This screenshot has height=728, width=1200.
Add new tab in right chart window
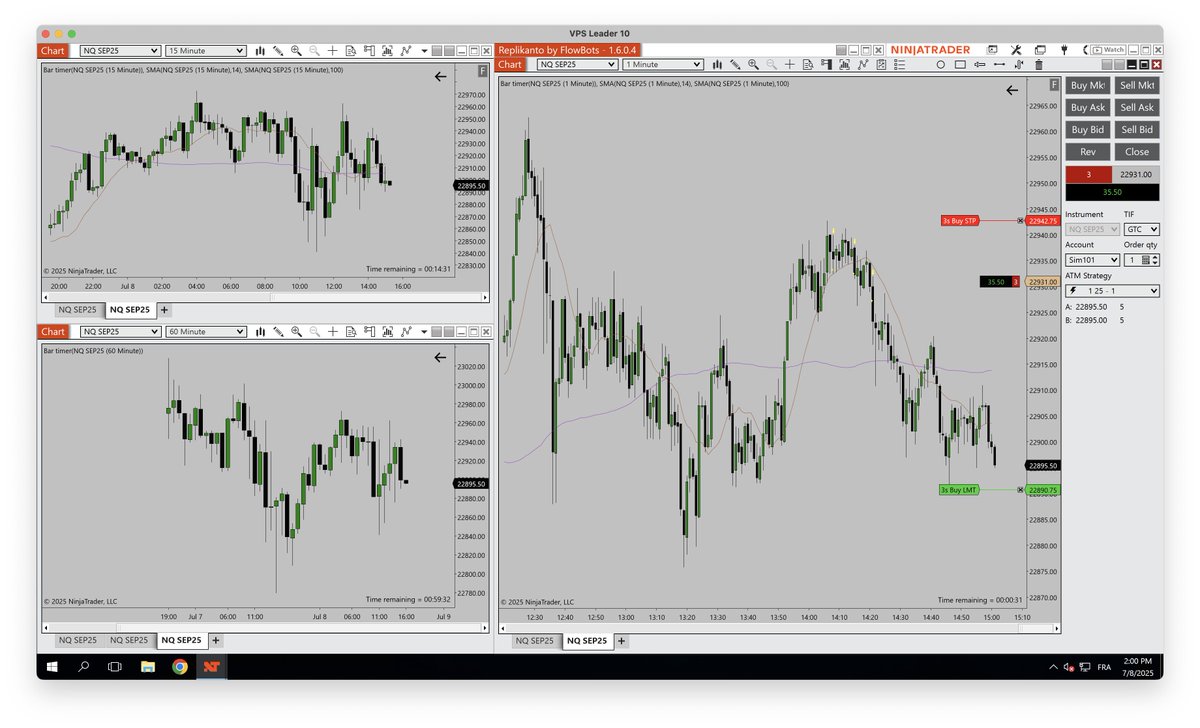pyautogui.click(x=623, y=641)
